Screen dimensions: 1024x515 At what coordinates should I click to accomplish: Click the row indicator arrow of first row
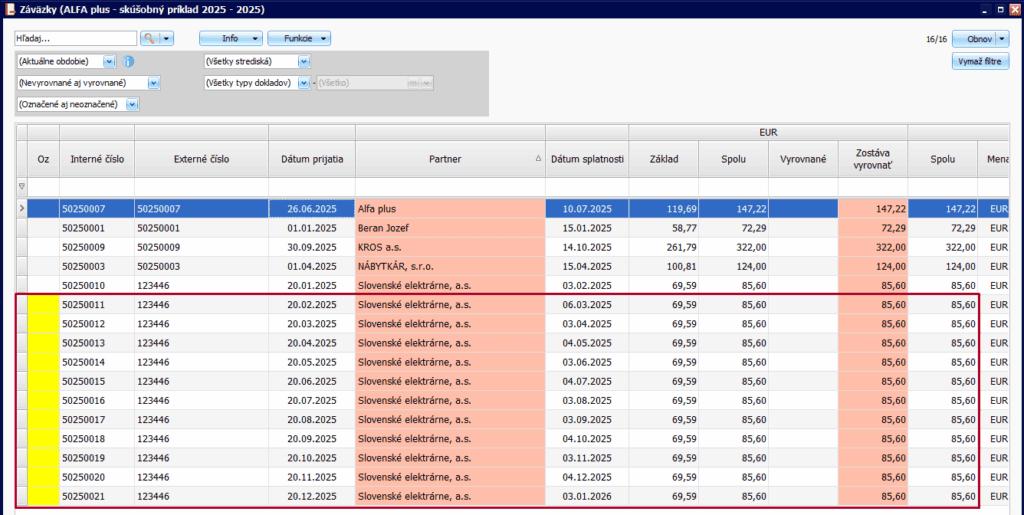pos(22,208)
